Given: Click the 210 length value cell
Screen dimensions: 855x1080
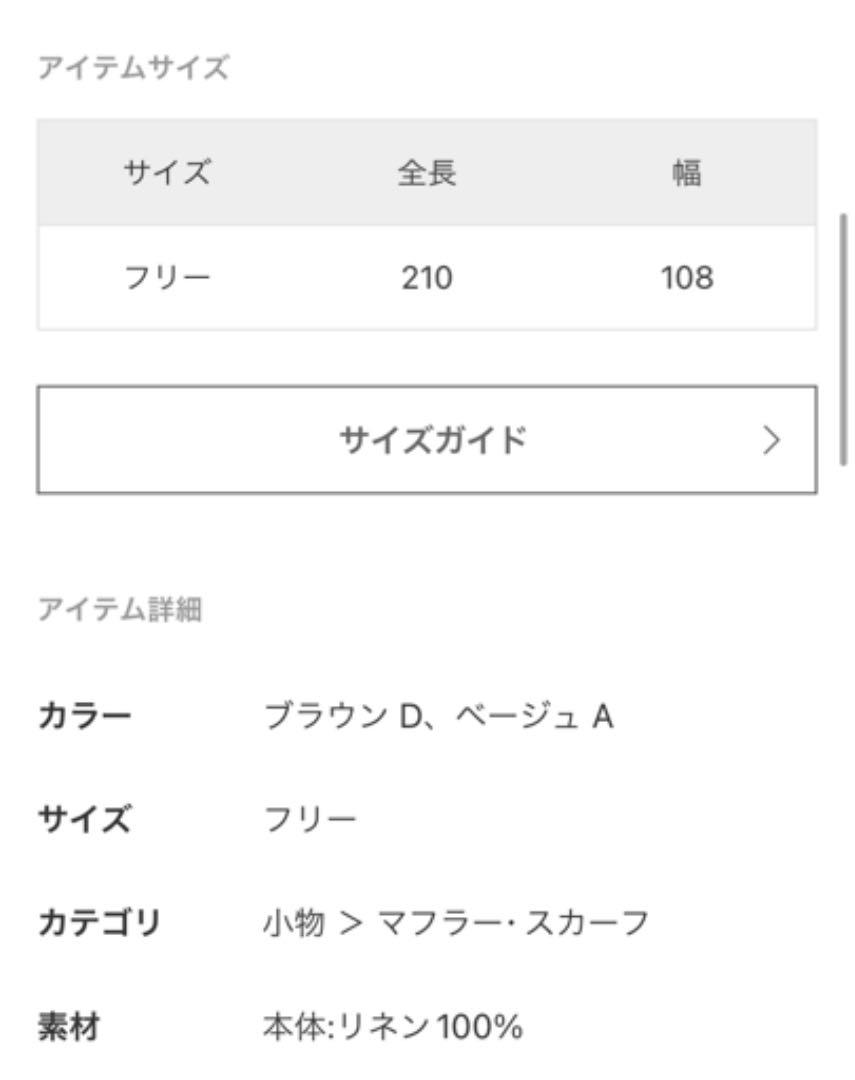Looking at the screenshot, I should (x=426, y=278).
